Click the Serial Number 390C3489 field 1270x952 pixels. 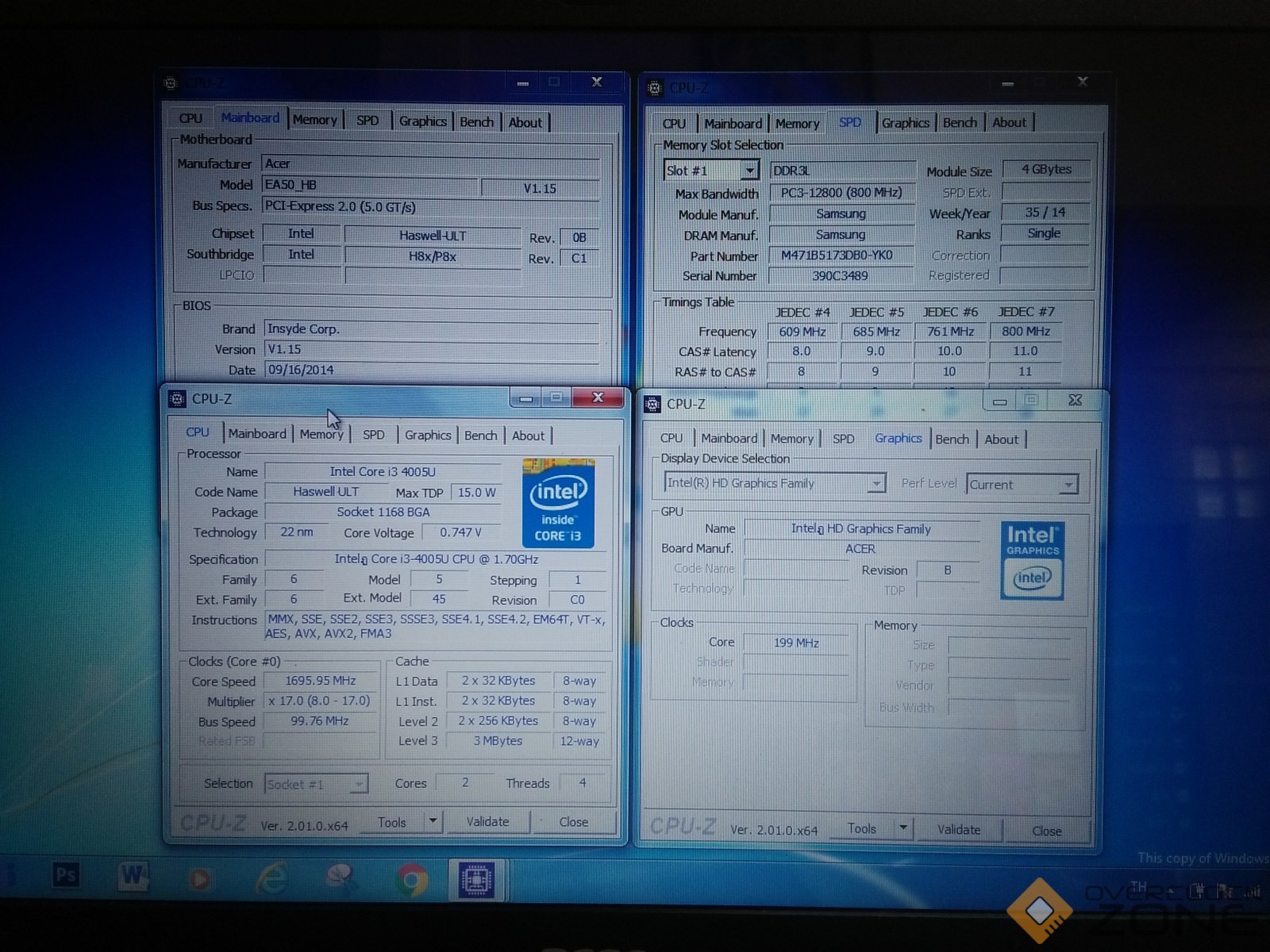pyautogui.click(x=840, y=276)
